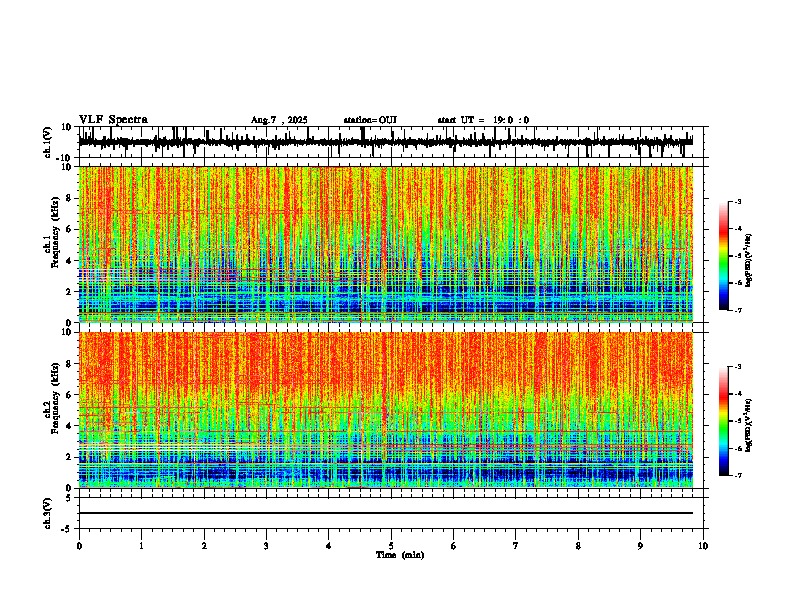792x612 pixels.
Task: Click the "ch.3(V)" axis label
Action: (48, 513)
